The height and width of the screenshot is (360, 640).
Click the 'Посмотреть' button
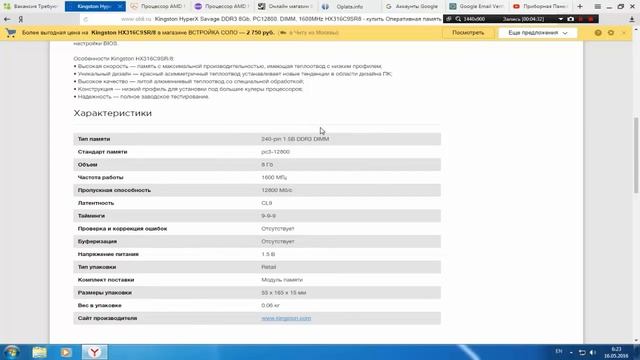coord(468,33)
